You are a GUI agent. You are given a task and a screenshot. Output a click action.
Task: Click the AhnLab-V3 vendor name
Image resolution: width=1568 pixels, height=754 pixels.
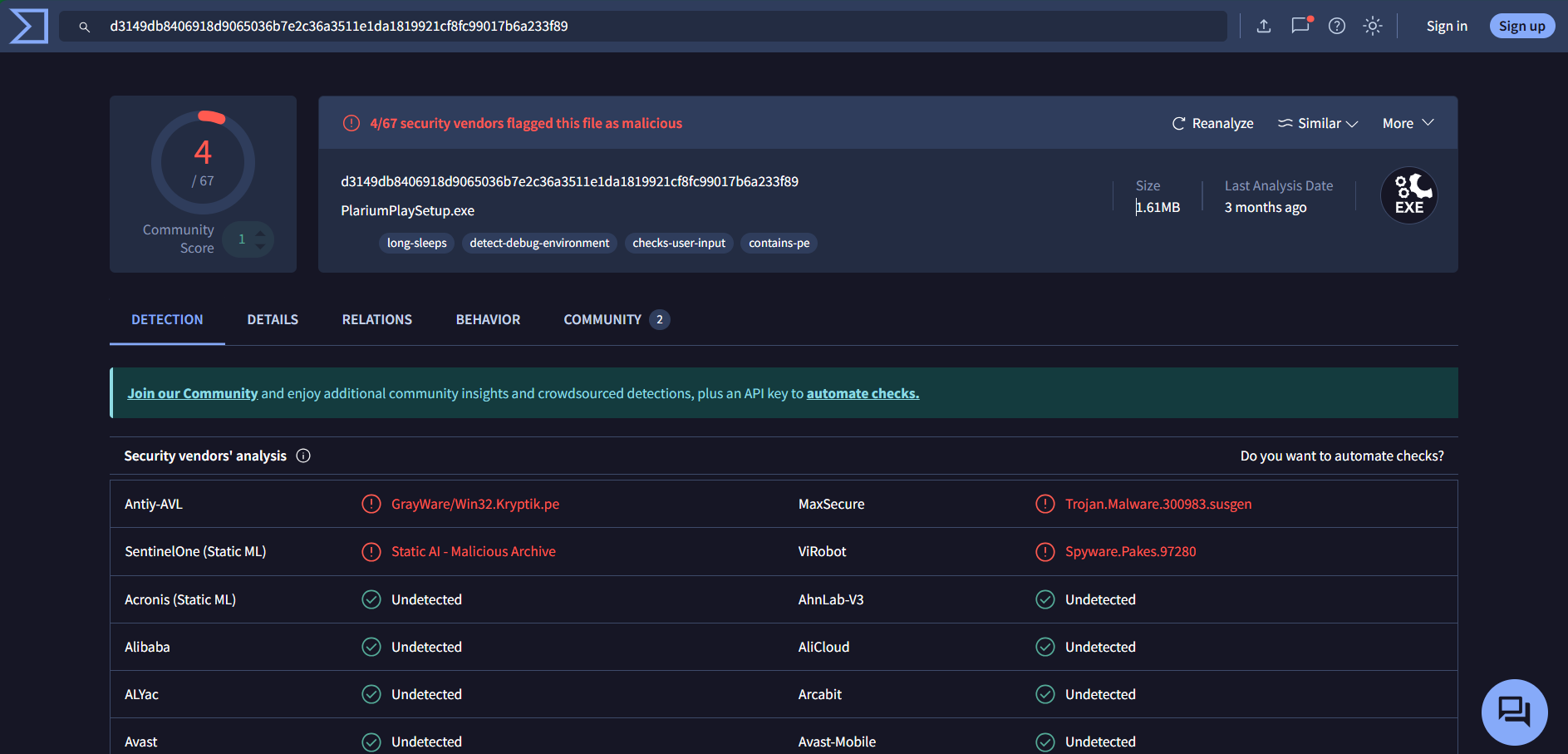pos(831,599)
